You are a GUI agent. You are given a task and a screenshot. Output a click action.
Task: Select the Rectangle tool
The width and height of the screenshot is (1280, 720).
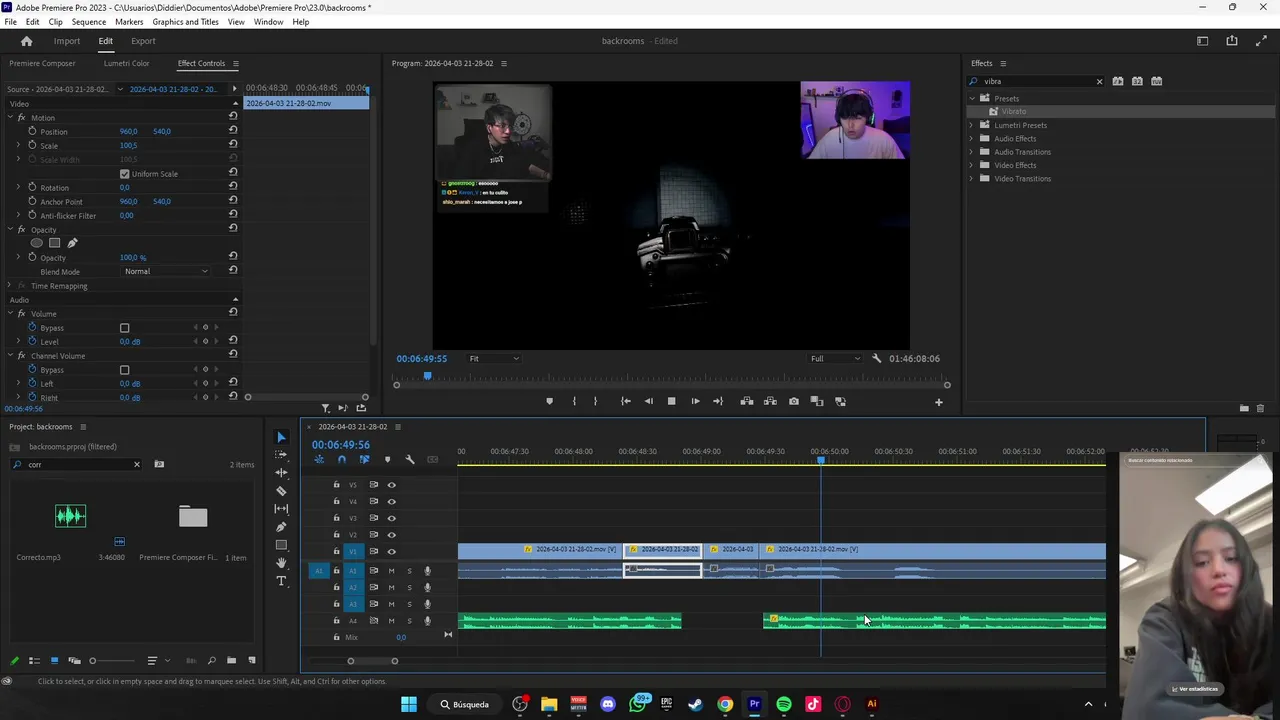pos(281,545)
